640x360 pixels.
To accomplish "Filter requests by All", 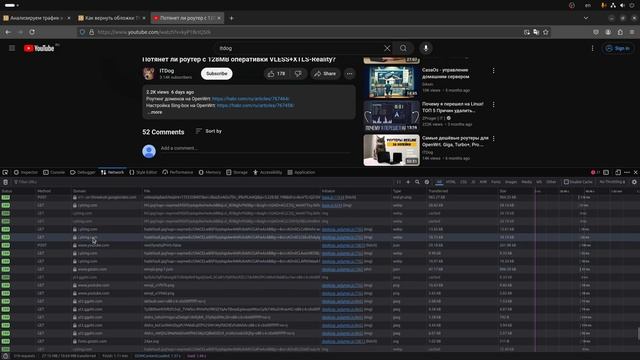I will pyautogui.click(x=439, y=182).
